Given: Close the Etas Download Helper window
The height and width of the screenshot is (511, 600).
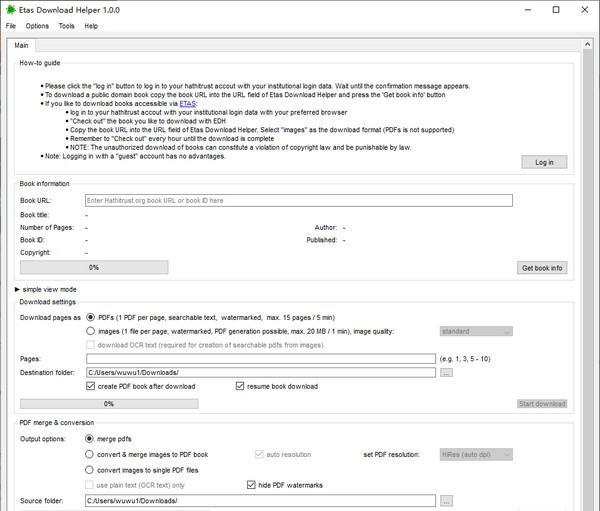Looking at the screenshot, I should [585, 10].
